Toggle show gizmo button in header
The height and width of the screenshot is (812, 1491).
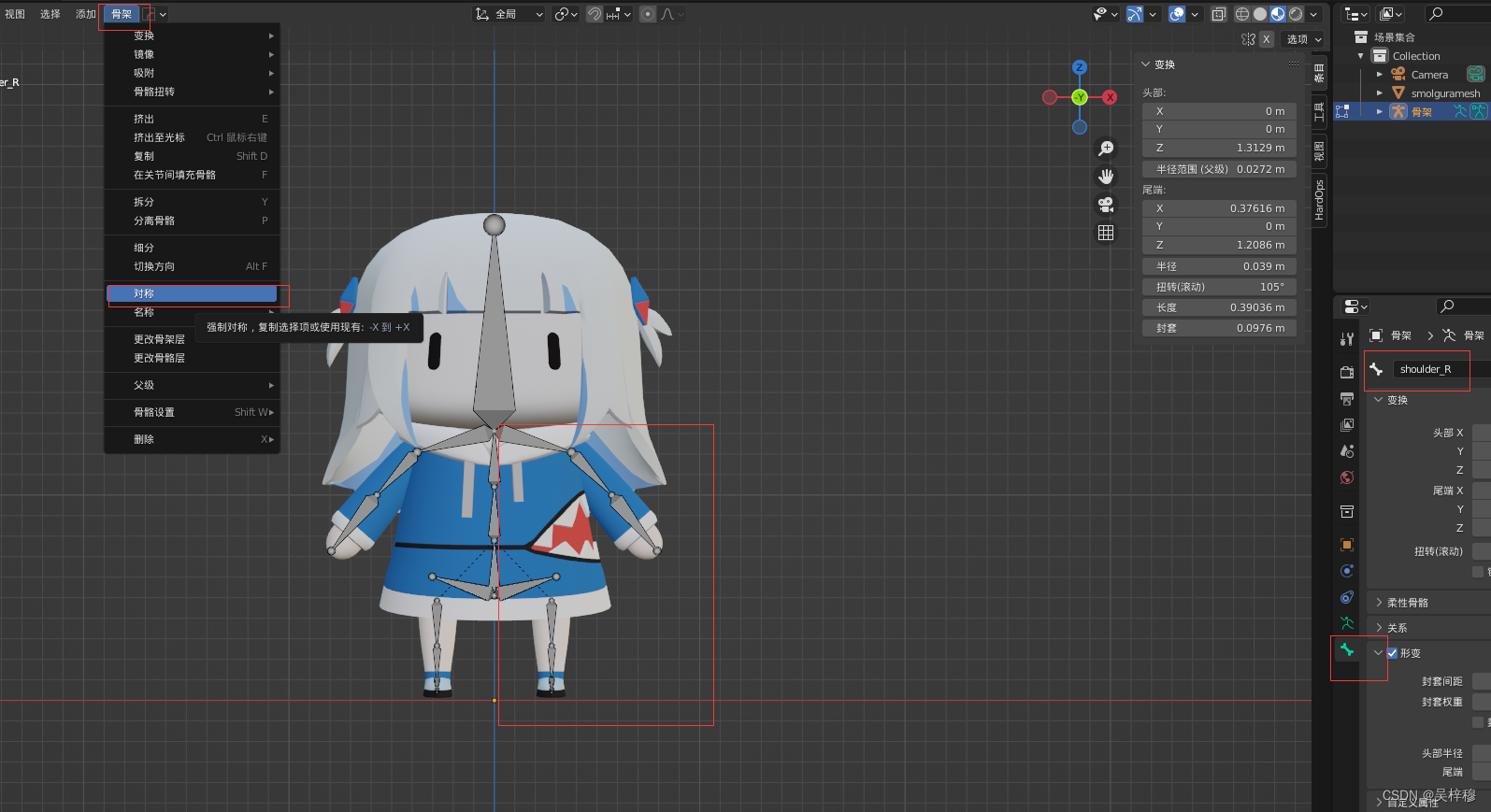tap(1135, 14)
